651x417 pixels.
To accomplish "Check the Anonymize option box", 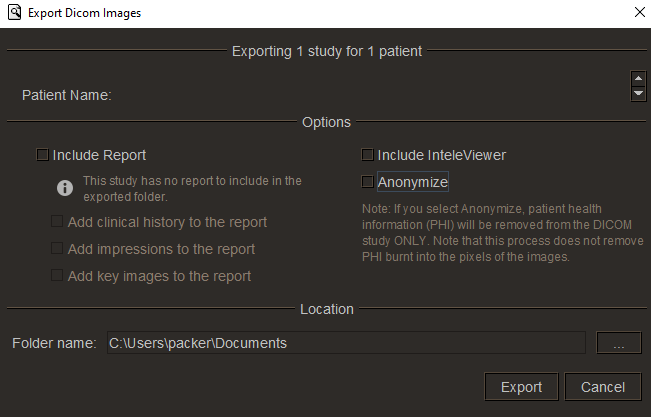I will [367, 182].
